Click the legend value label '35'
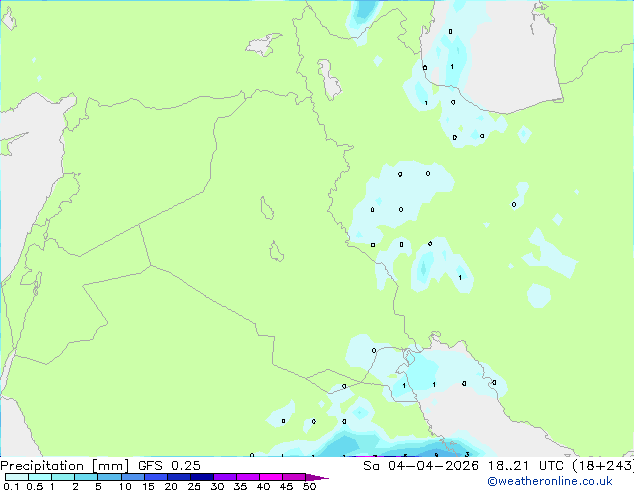Screen dimensions: 634x490 (240, 486)
